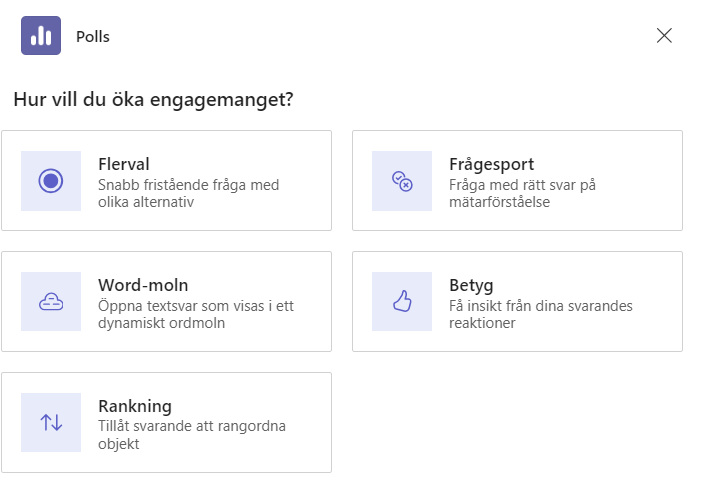This screenshot has width=704, height=480.
Task: Choose the Frågesport title text
Action: click(492, 164)
